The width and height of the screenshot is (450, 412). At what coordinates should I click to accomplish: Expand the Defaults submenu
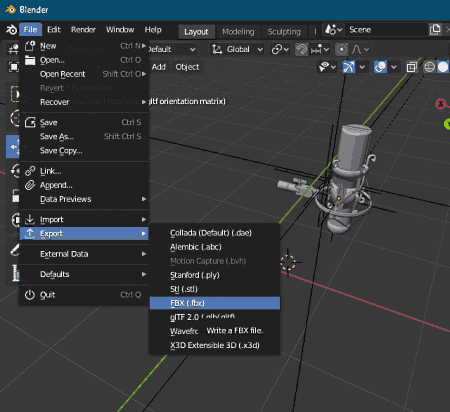84,274
